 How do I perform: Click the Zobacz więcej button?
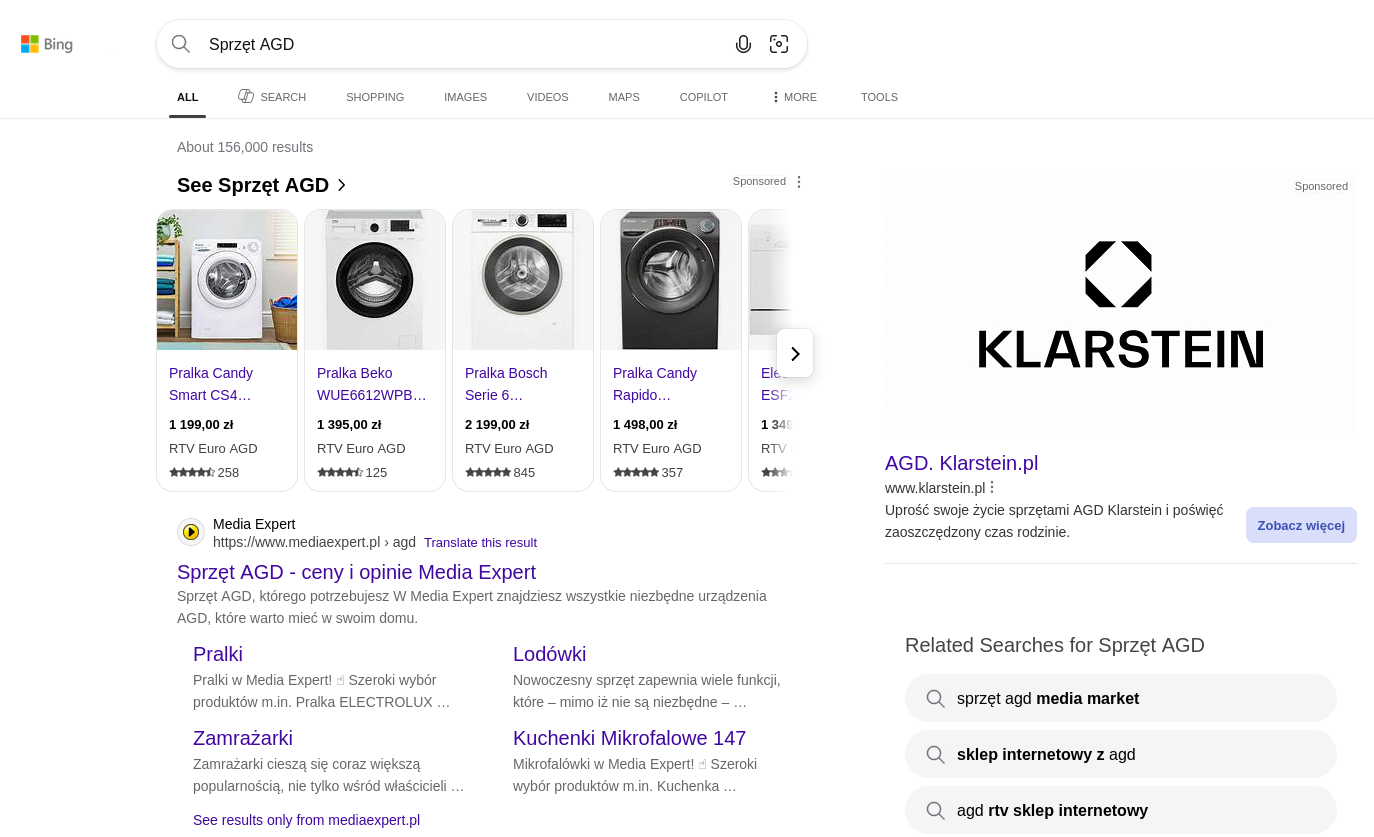(x=1300, y=525)
